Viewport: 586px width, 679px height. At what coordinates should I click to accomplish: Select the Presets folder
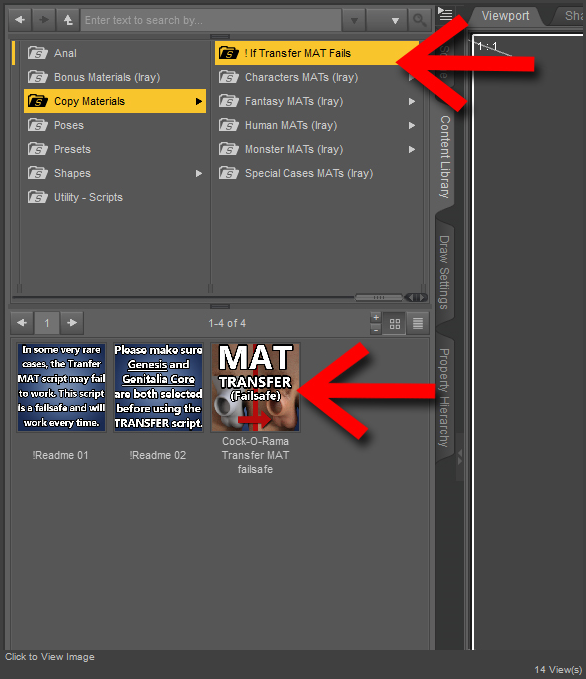tap(115, 149)
